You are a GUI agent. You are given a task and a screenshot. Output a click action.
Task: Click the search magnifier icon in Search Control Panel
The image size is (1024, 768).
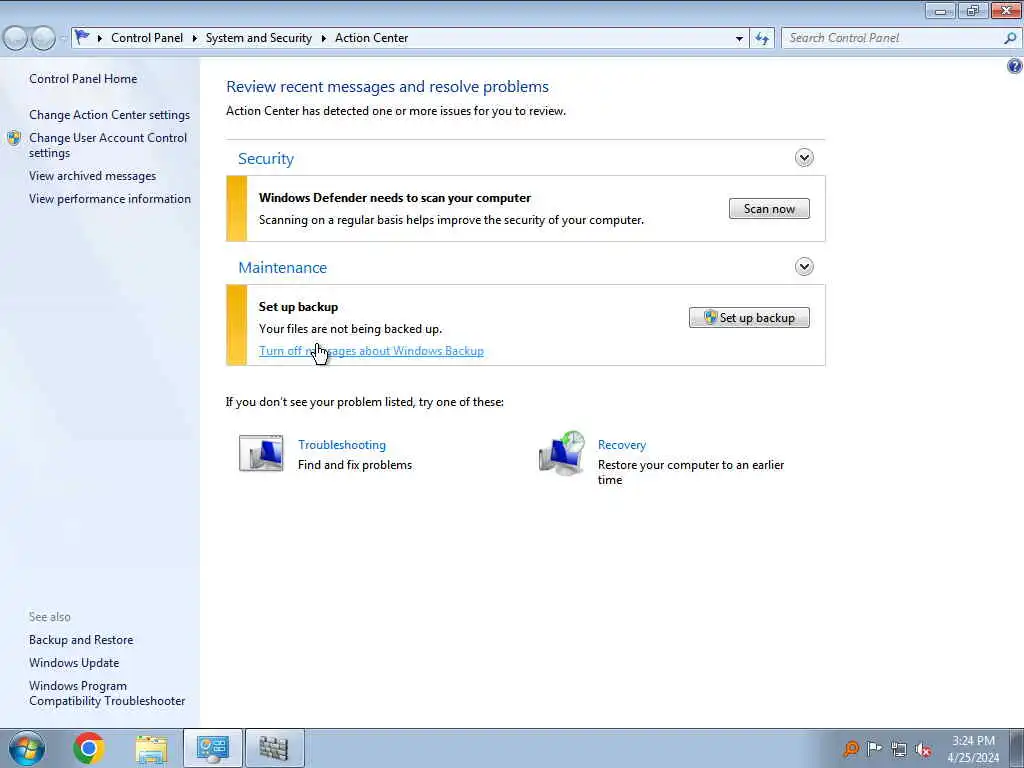pos(1010,38)
